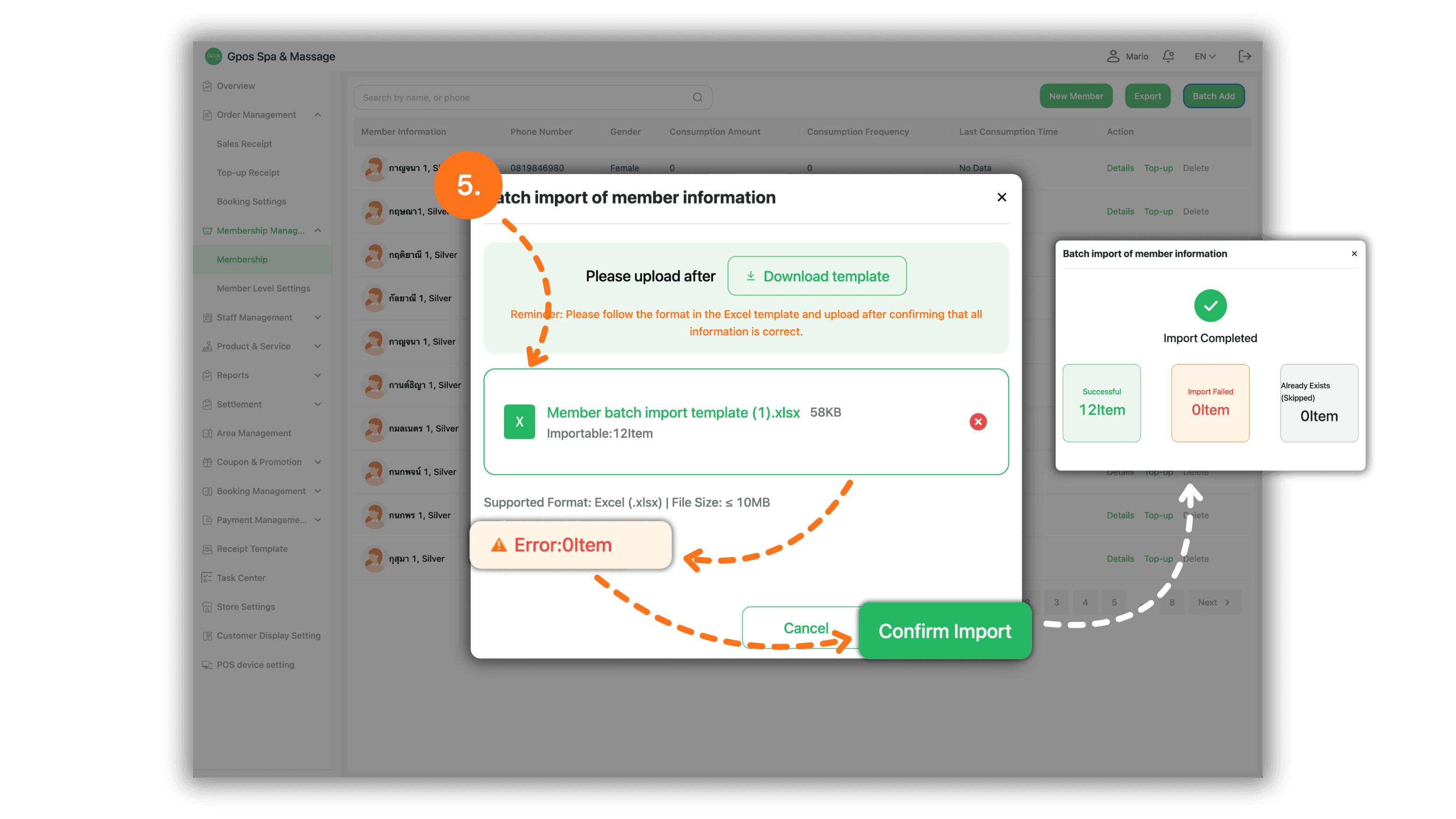This screenshot has height=819, width=1456.
Task: Click the Gpos logo icon
Action: [212, 56]
